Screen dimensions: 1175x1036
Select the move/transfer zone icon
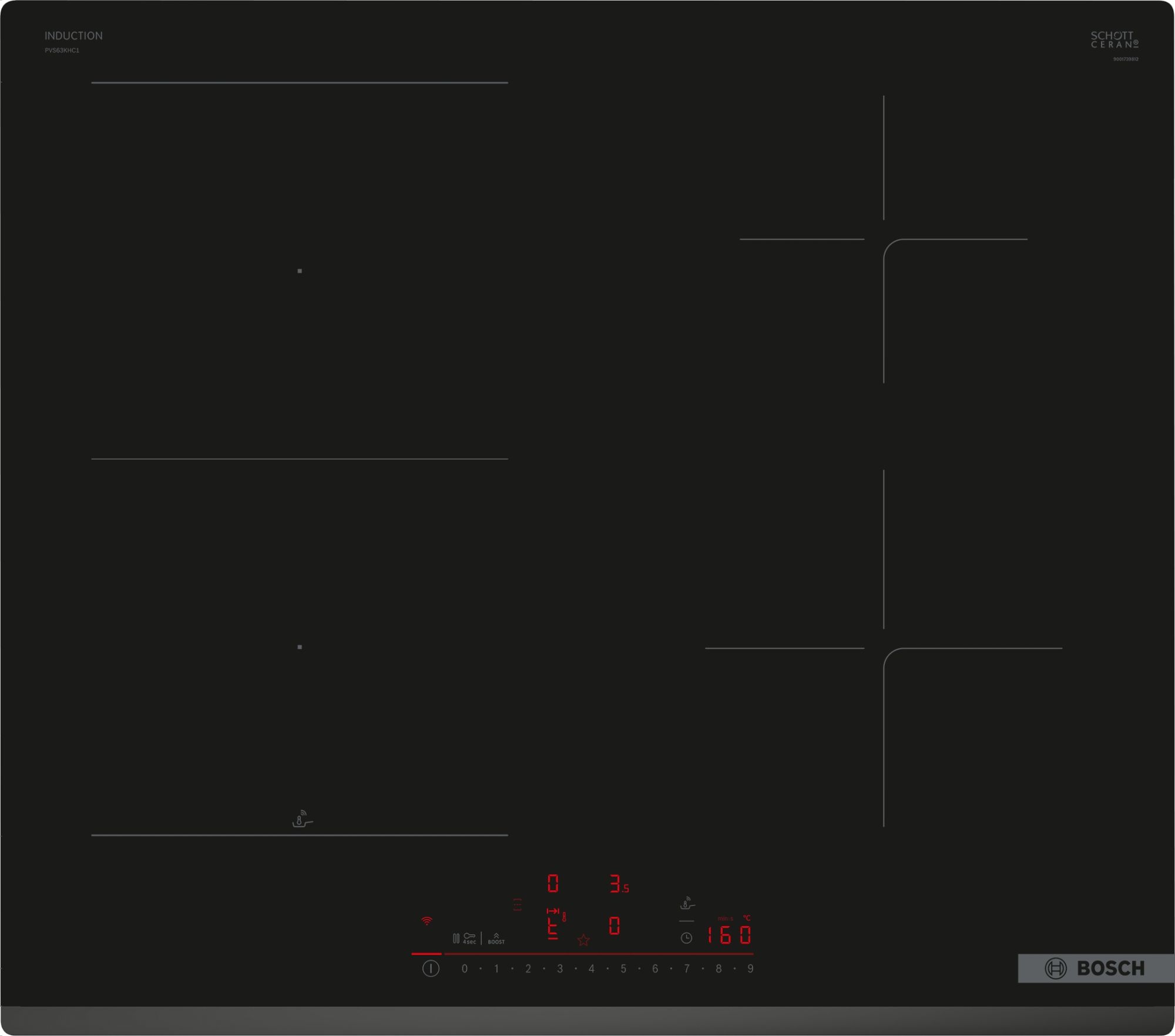pyautogui.click(x=554, y=910)
